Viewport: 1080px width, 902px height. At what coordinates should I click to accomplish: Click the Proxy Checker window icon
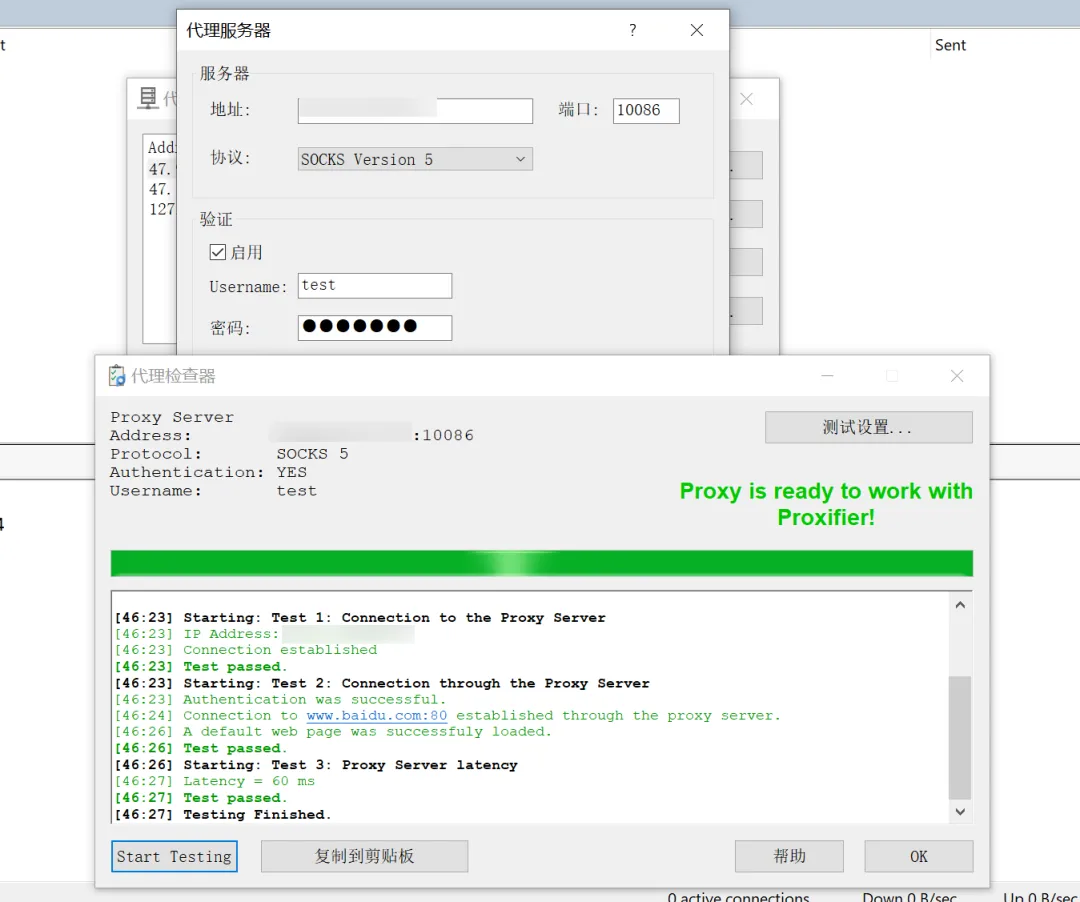117,375
